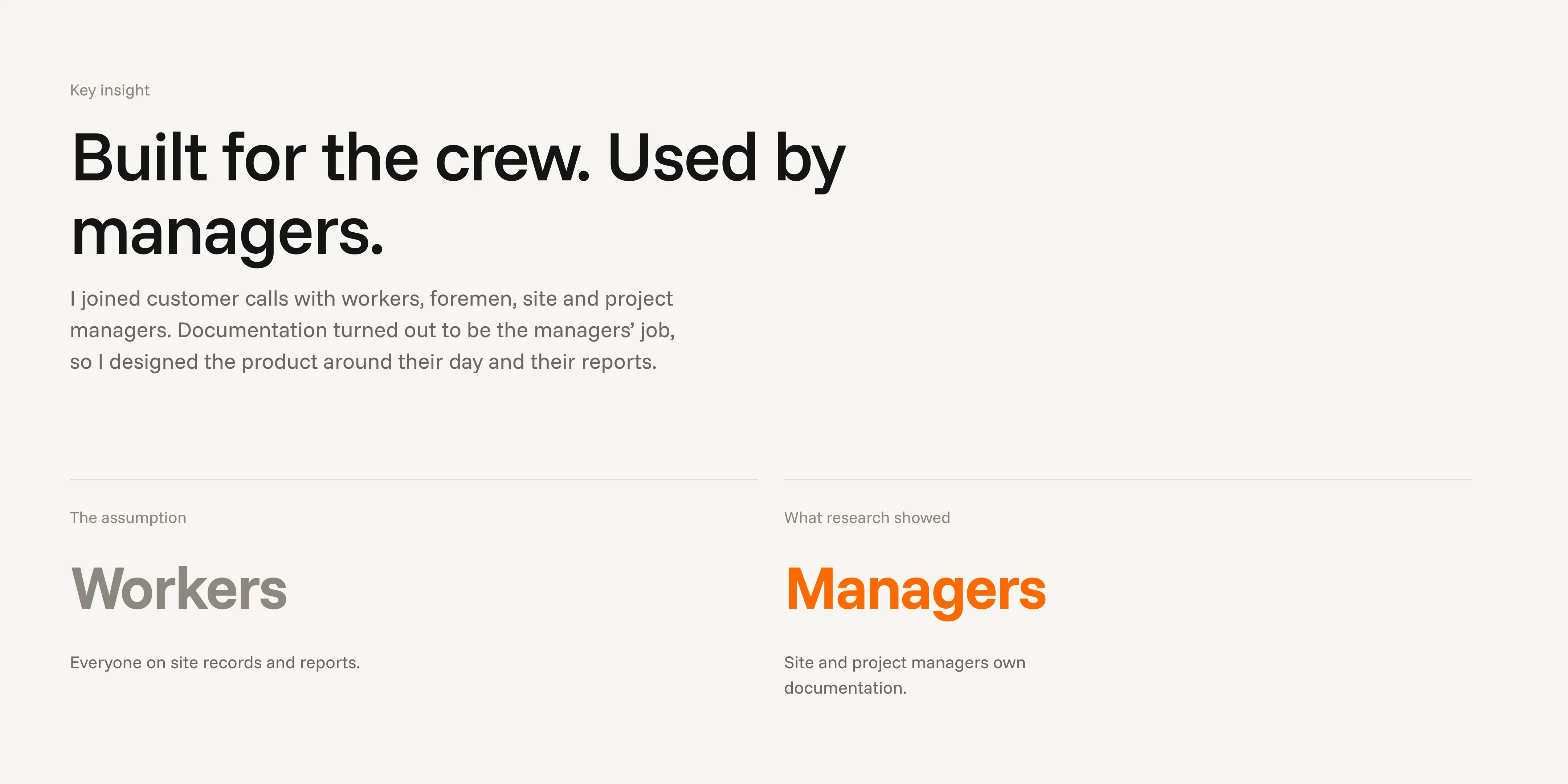This screenshot has width=1568, height=784.
Task: Click 'The assumption' label
Action: (x=128, y=517)
